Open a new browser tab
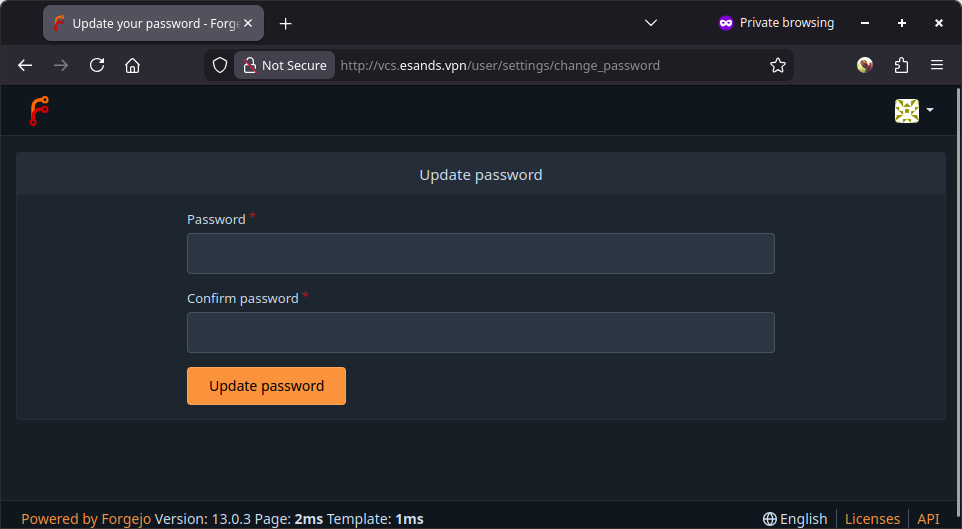The image size is (962, 529). (285, 23)
